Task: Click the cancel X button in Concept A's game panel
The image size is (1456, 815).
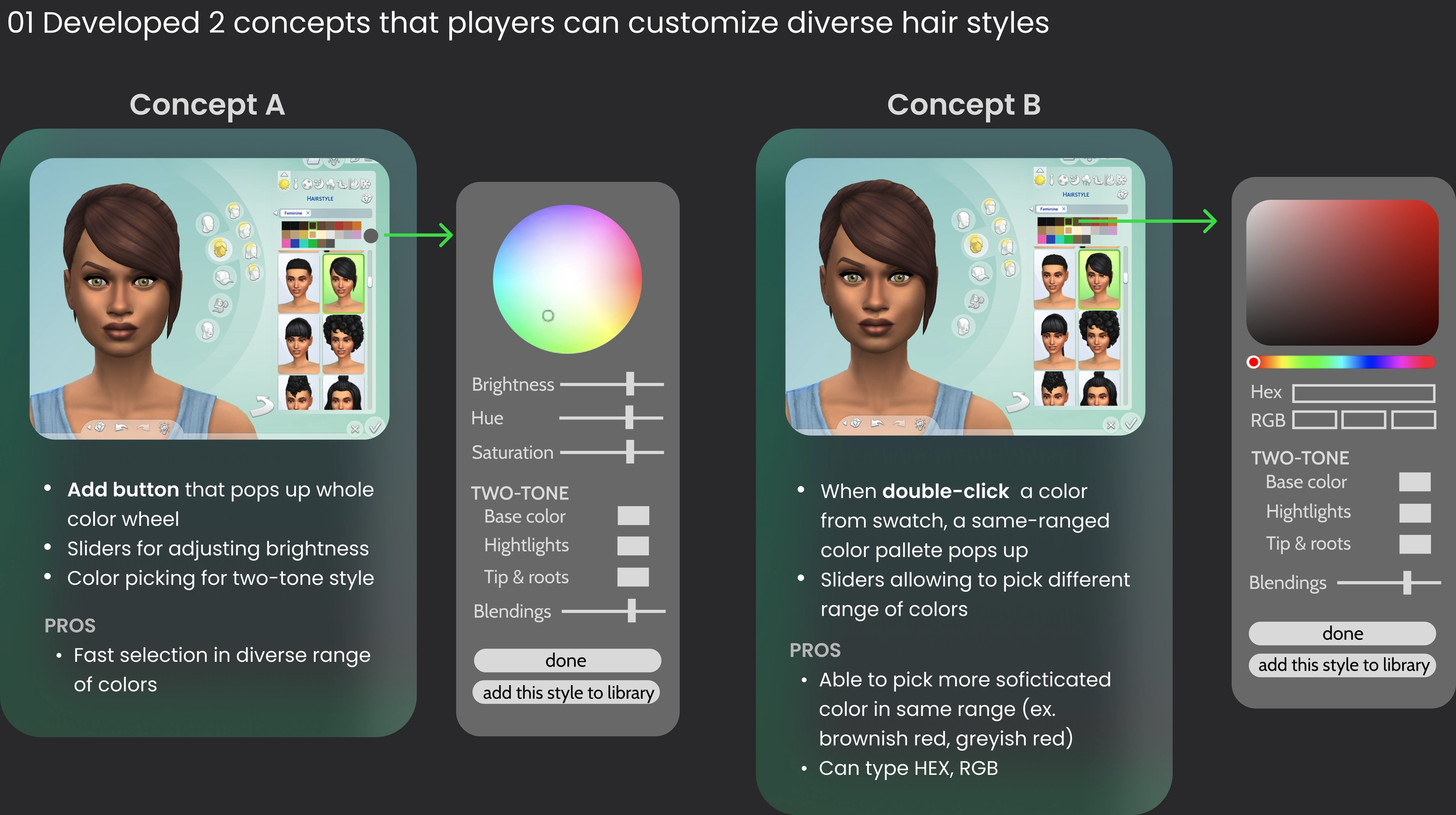Action: pos(355,429)
